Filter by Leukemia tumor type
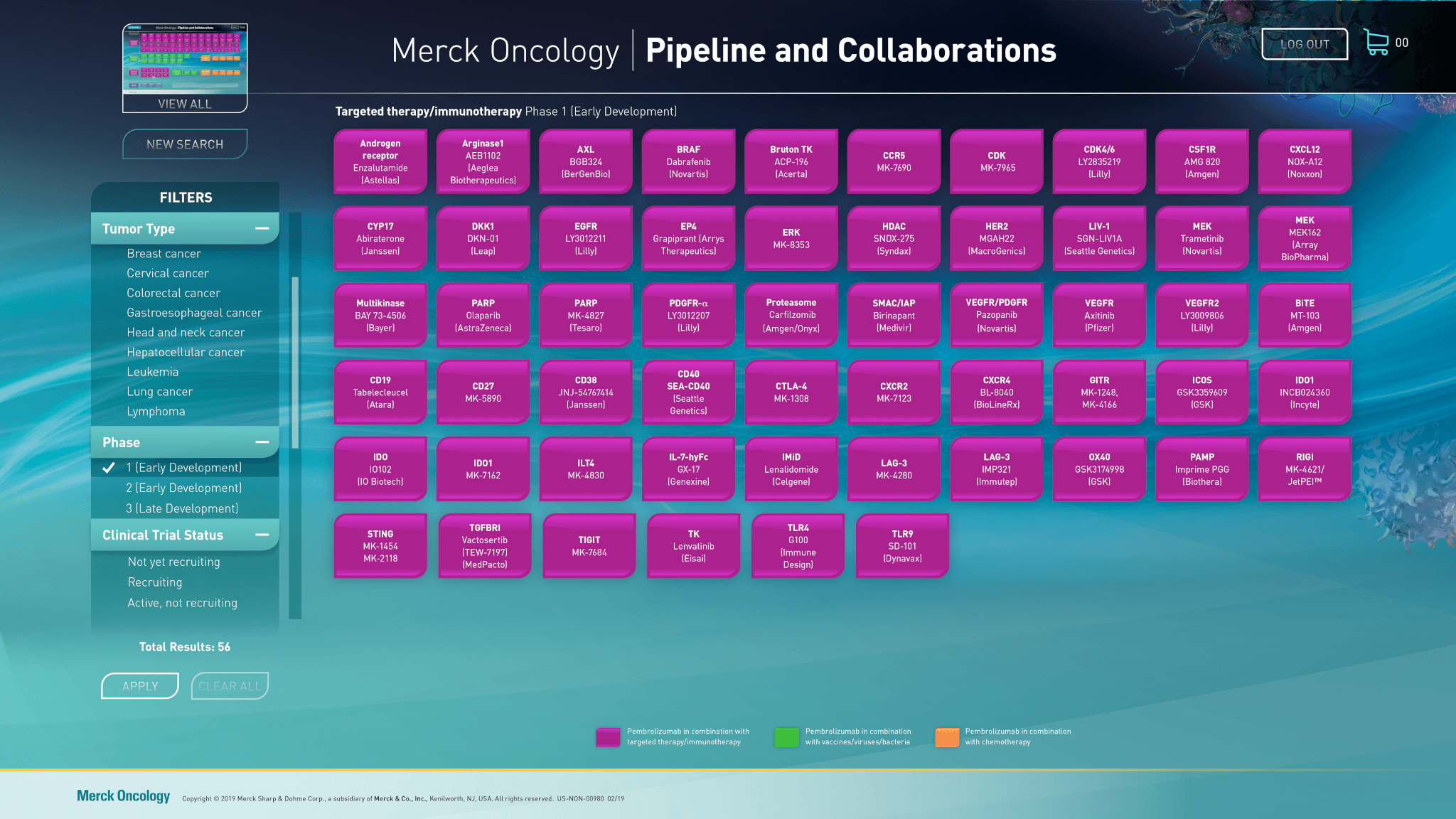This screenshot has width=1456, height=819. 153,372
